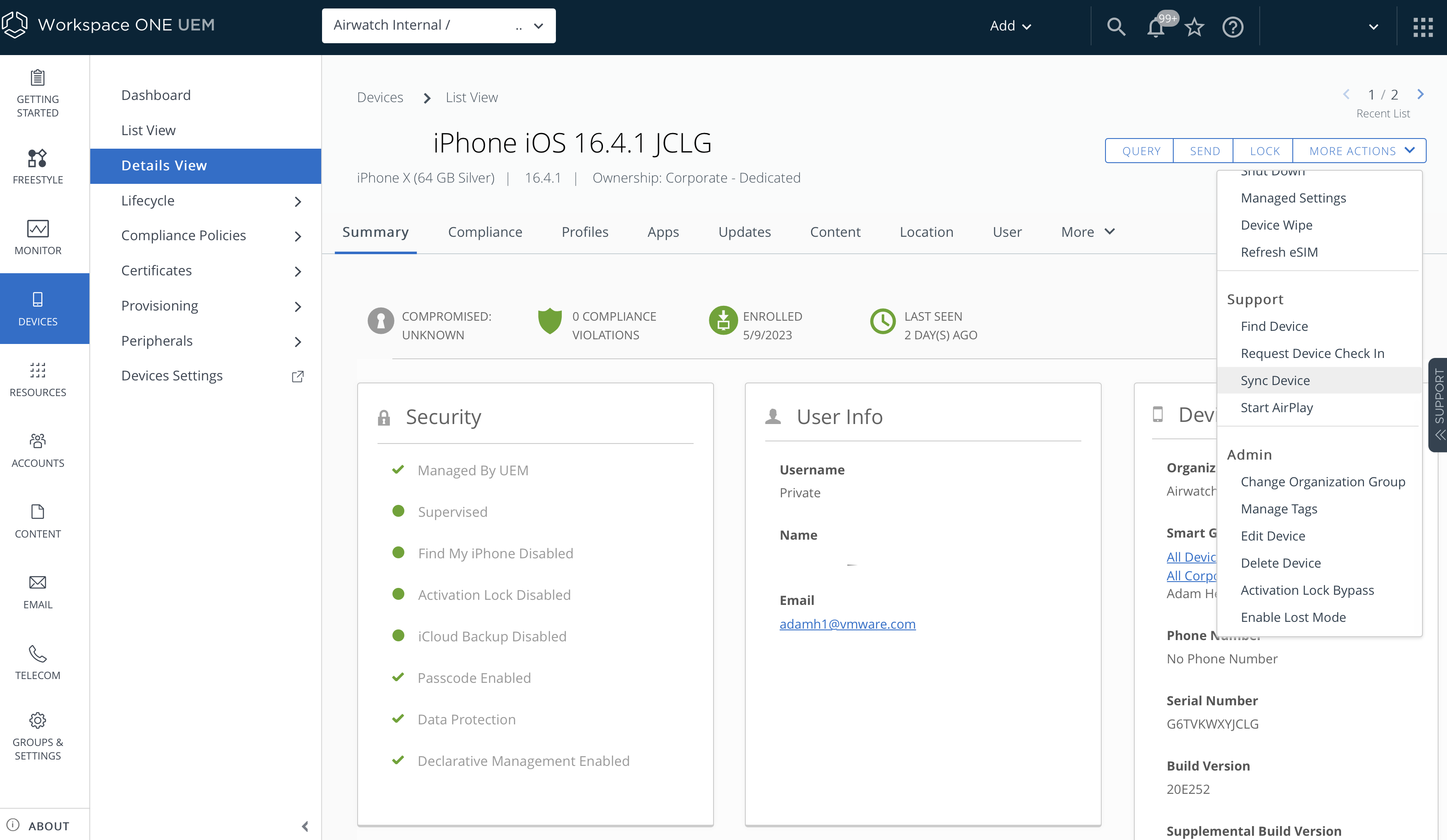Expand the Lifecycle submenu
1447x840 pixels.
297,202
